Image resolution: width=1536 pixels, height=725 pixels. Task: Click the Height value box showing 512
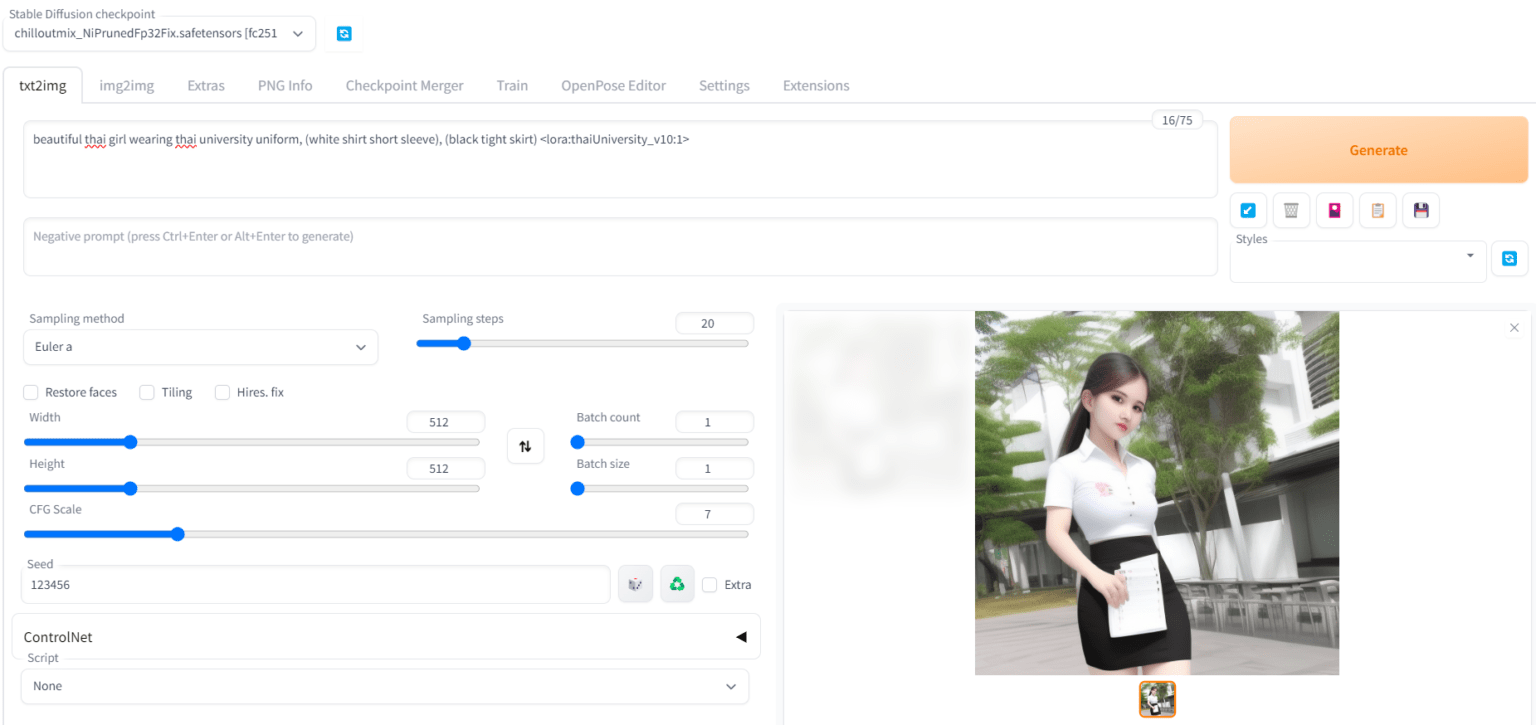click(x=445, y=469)
